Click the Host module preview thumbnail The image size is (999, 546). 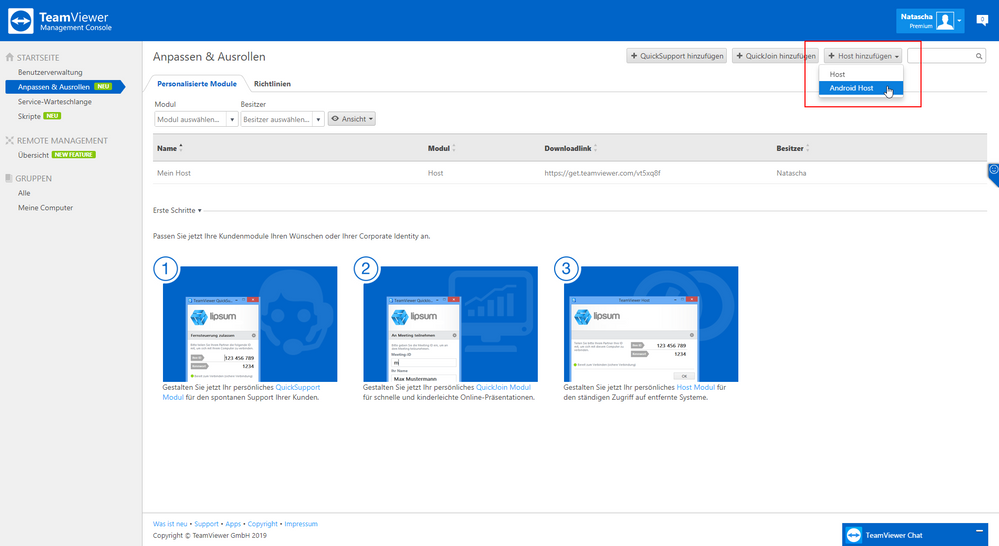tap(650, 324)
